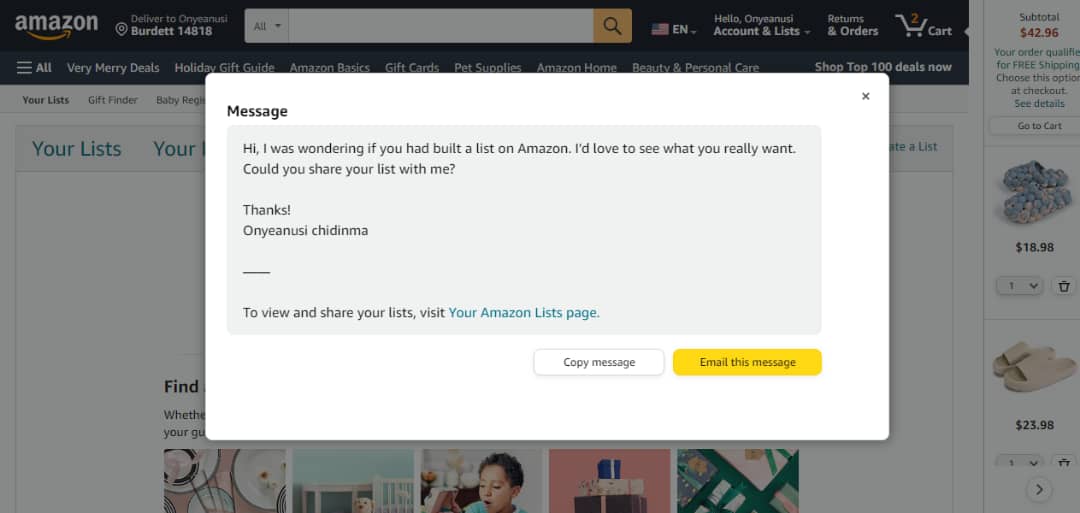Click the search magnifier button
Image resolution: width=1080 pixels, height=513 pixels.
point(612,26)
